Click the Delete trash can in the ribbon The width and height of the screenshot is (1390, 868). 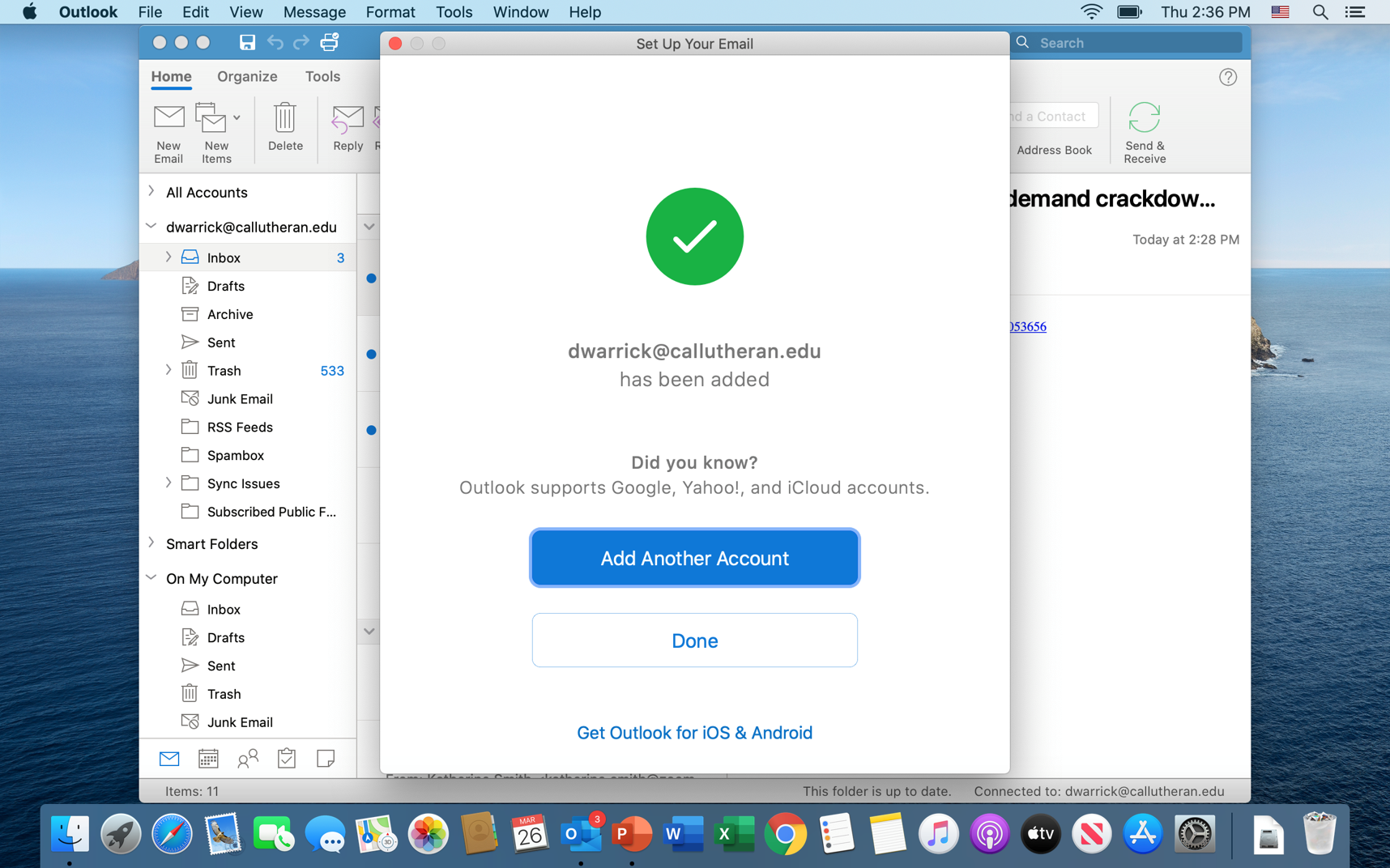point(285,117)
